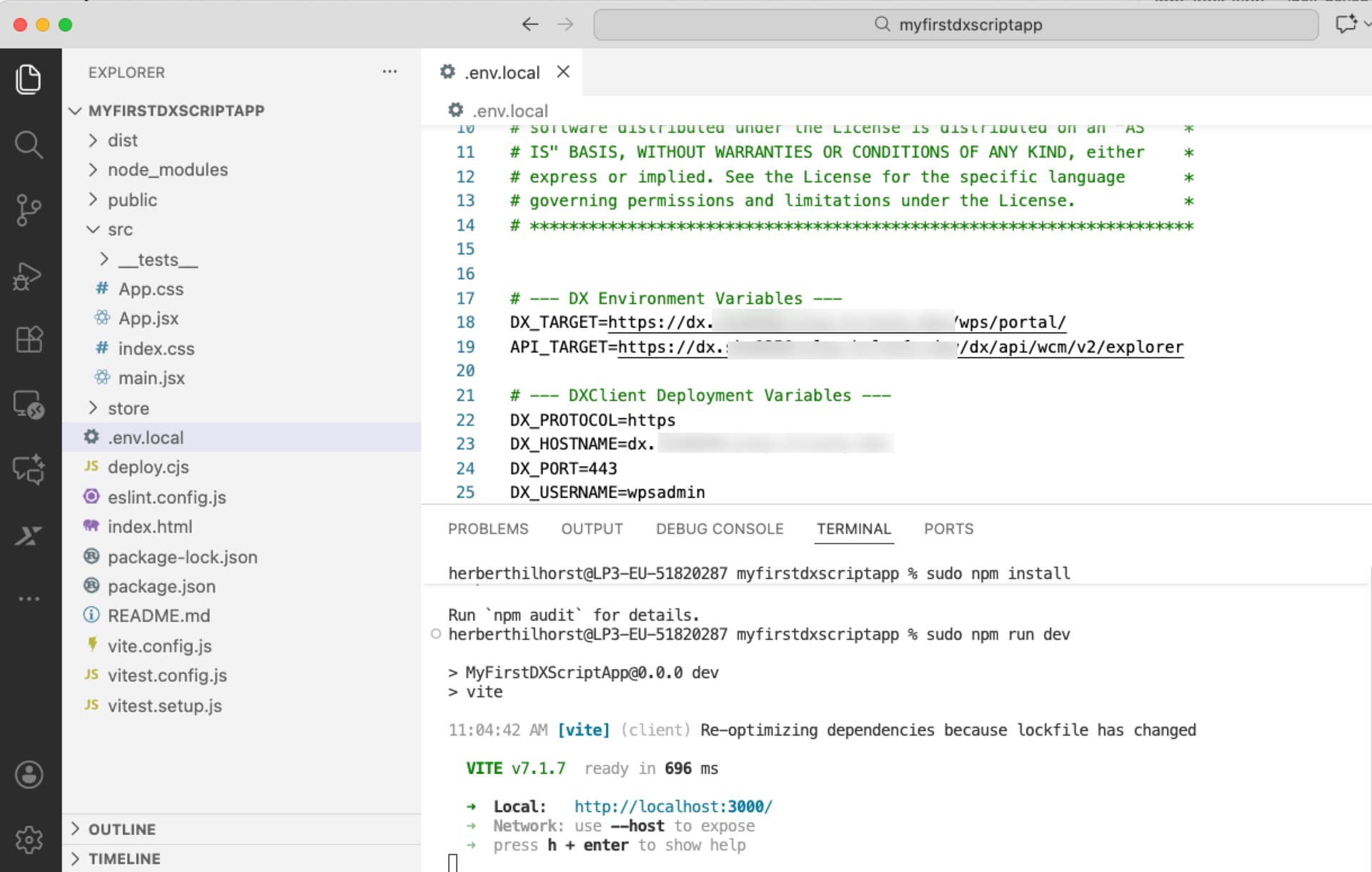Click the Explorer icon in the activity bar
1372x872 pixels.
(29, 79)
